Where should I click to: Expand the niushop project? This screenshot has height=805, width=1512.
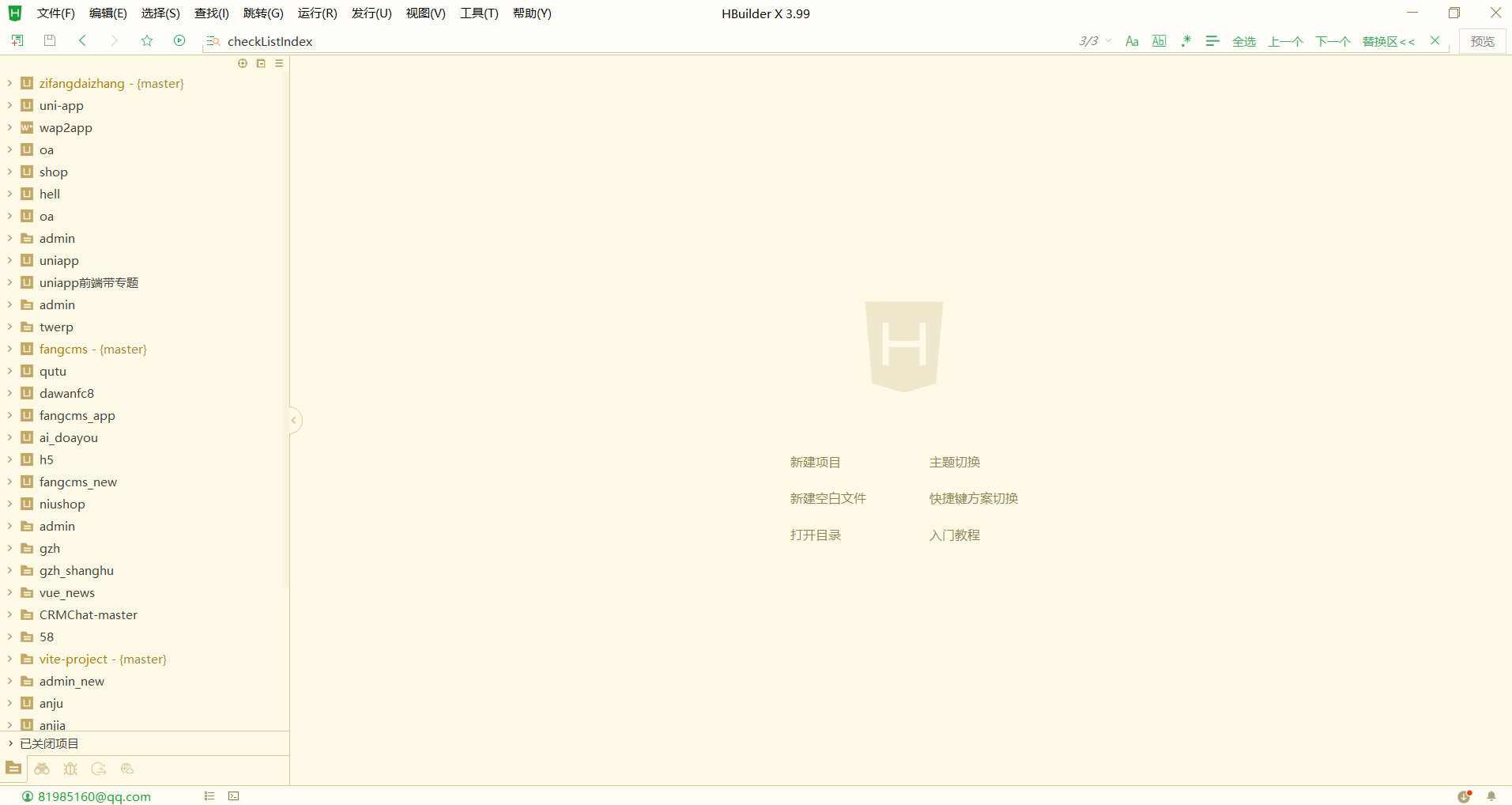[9, 504]
